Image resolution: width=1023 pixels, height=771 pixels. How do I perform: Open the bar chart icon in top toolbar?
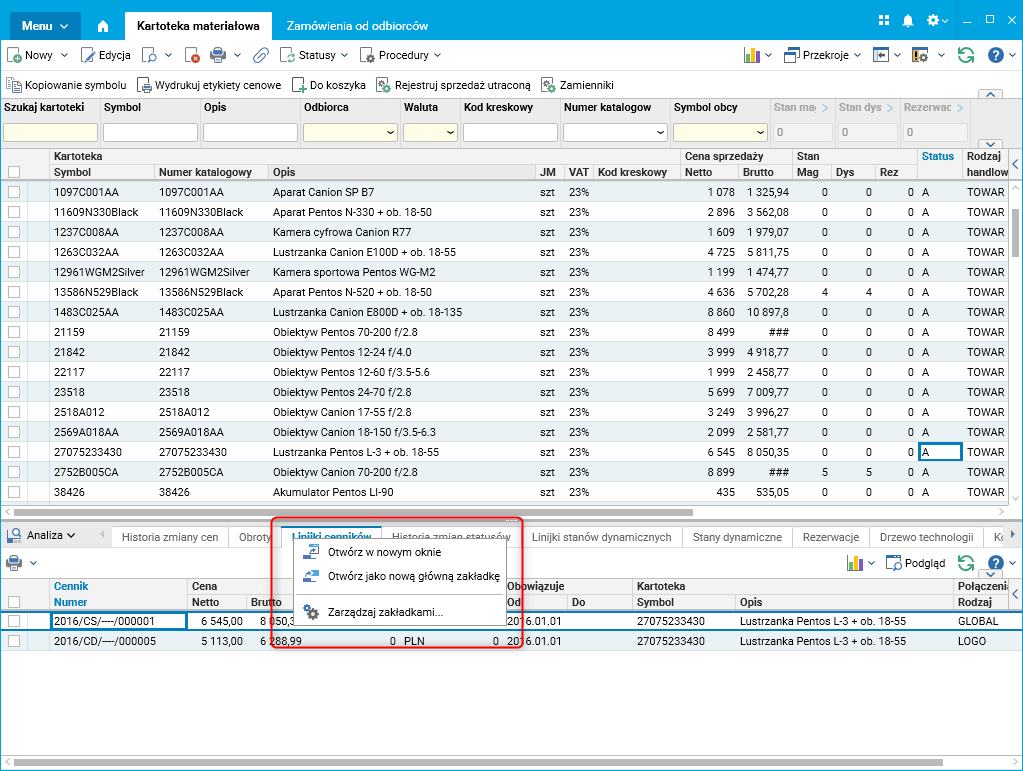pyautogui.click(x=752, y=55)
